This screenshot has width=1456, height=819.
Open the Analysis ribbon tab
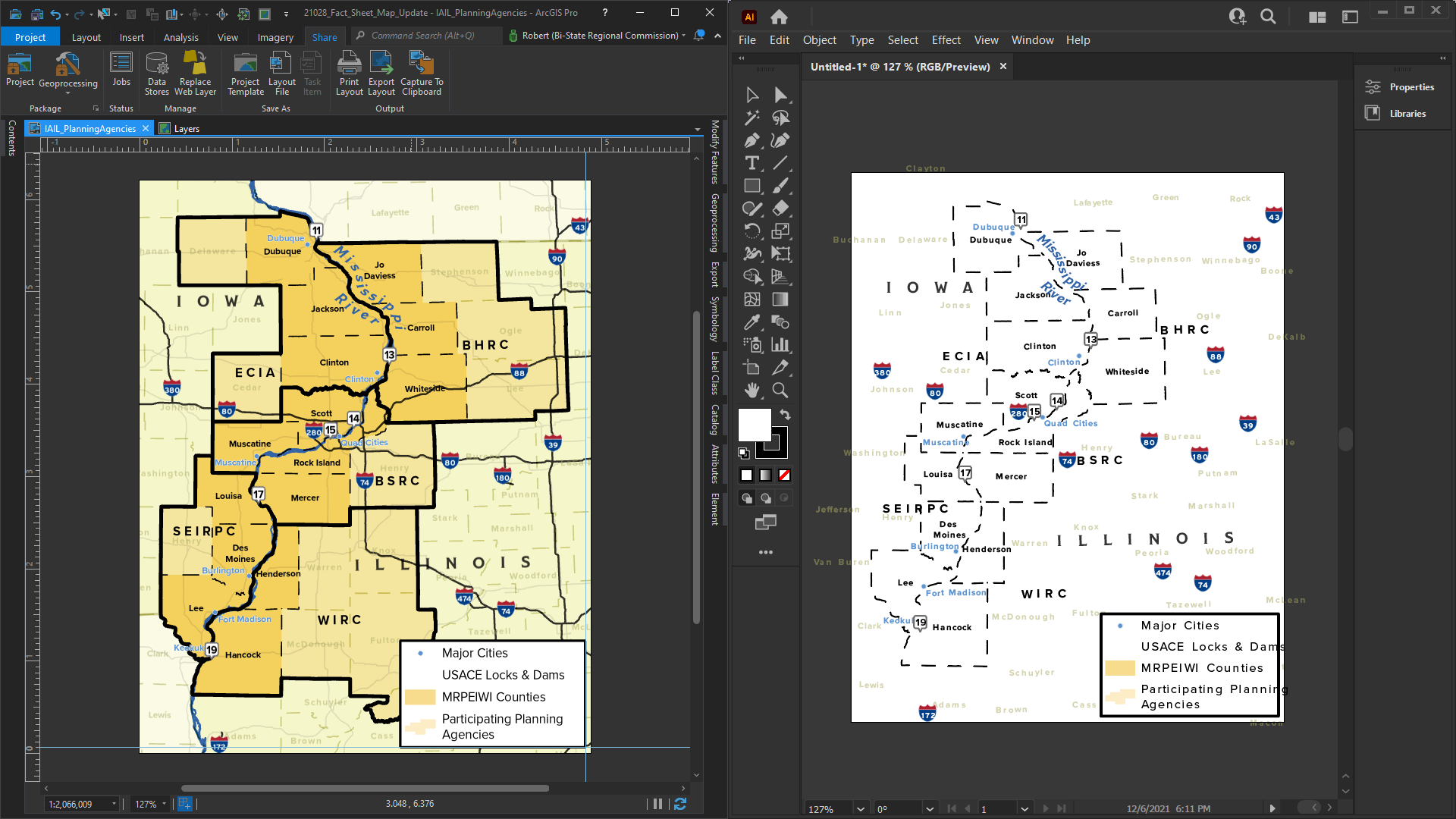(180, 37)
